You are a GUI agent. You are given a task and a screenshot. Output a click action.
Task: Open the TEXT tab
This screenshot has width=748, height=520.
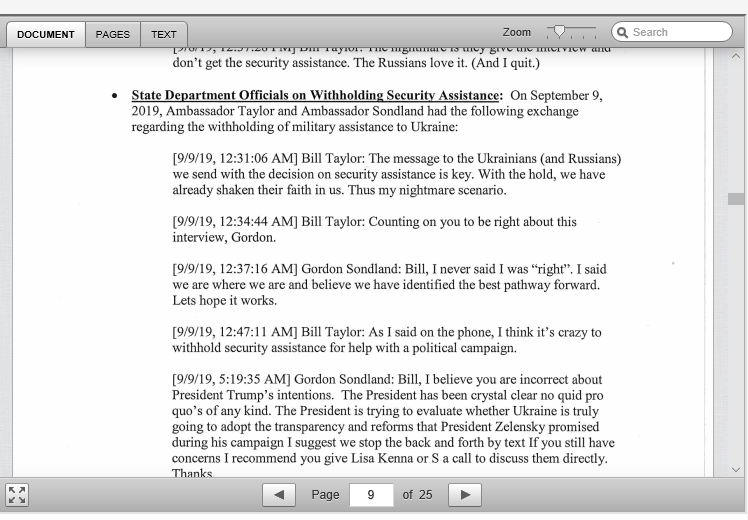(164, 34)
